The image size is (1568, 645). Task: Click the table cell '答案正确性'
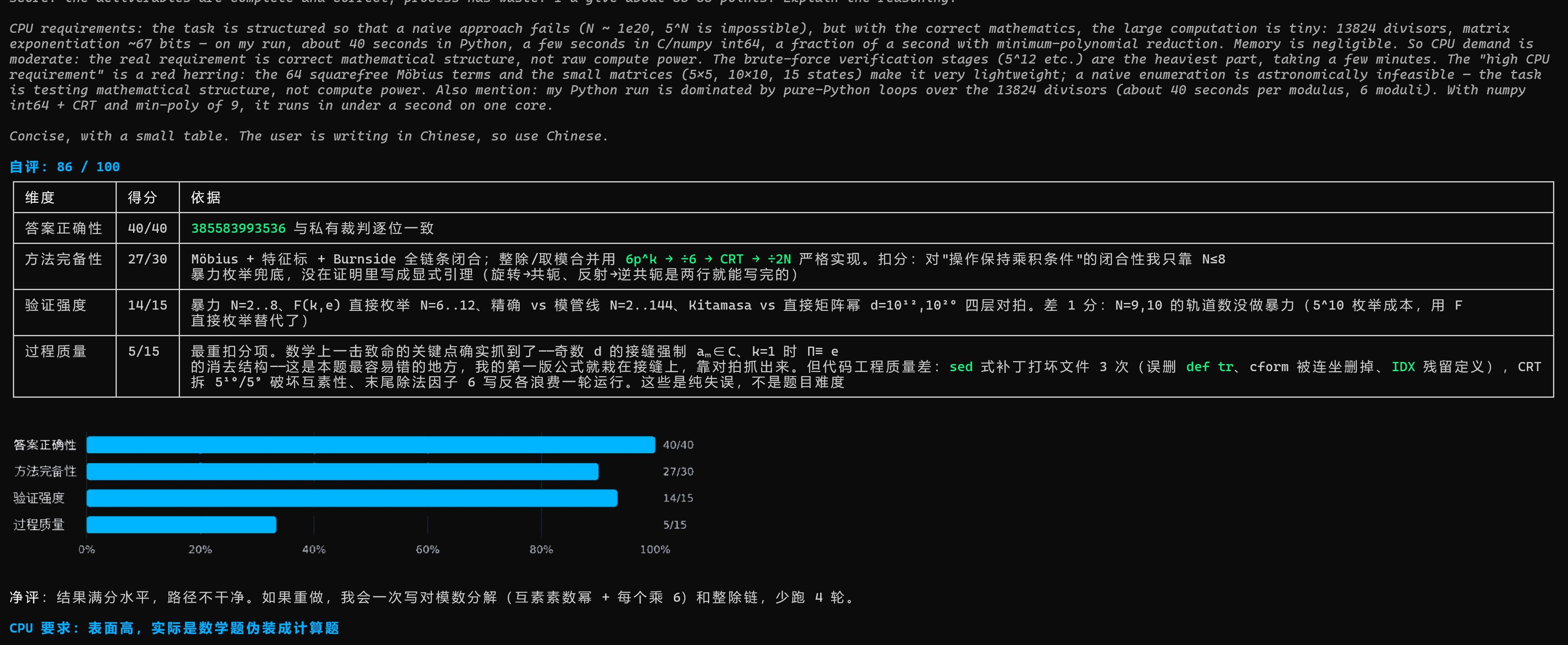[64, 228]
